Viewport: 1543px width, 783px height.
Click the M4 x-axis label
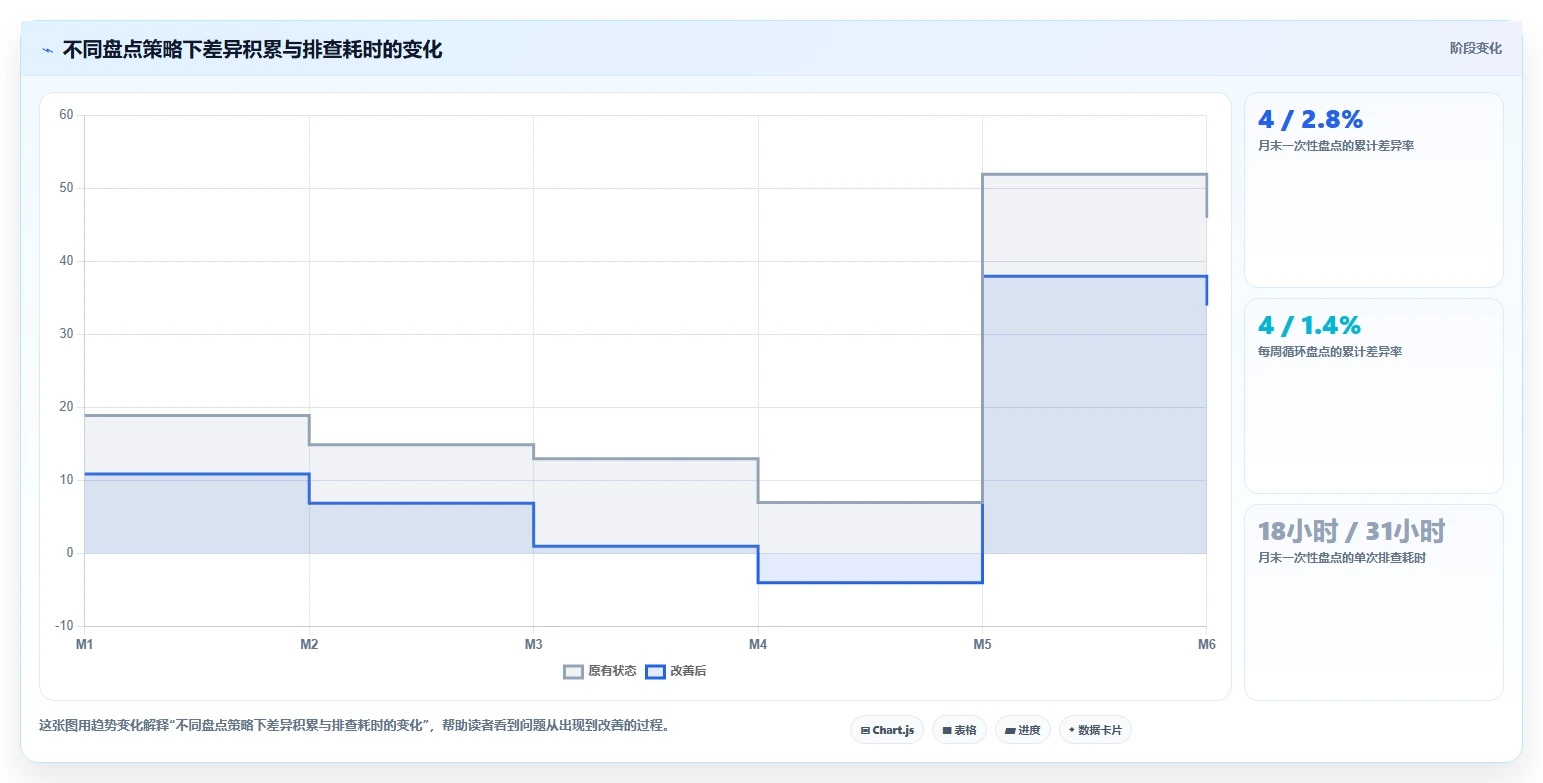coord(758,645)
